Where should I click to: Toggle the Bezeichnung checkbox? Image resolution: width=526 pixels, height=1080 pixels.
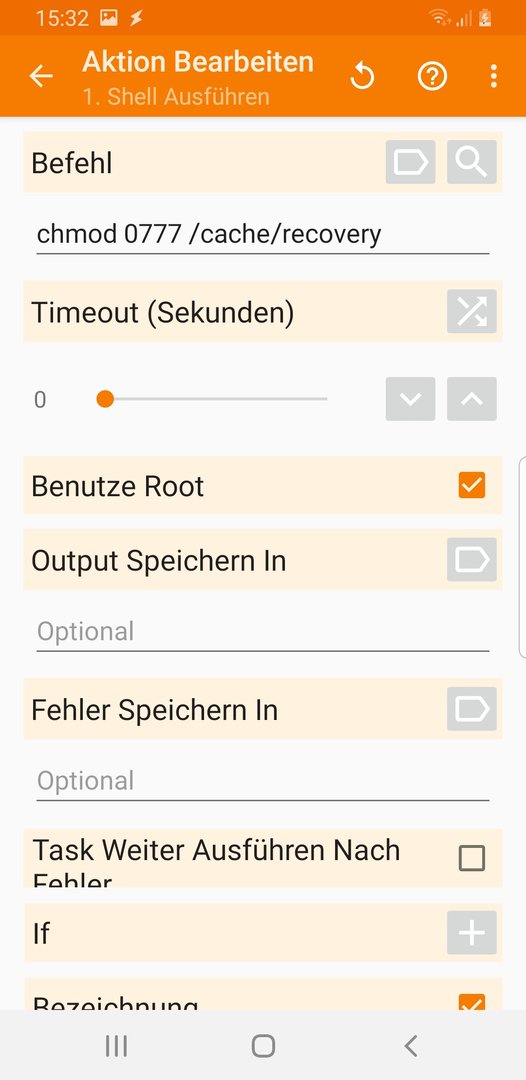pos(472,1002)
